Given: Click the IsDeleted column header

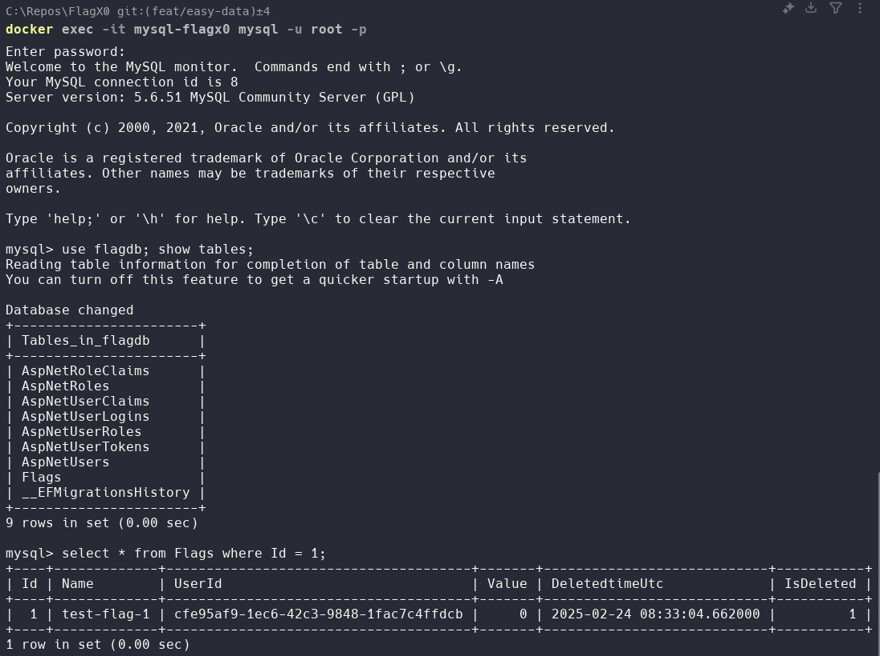Looking at the screenshot, I should point(820,584).
